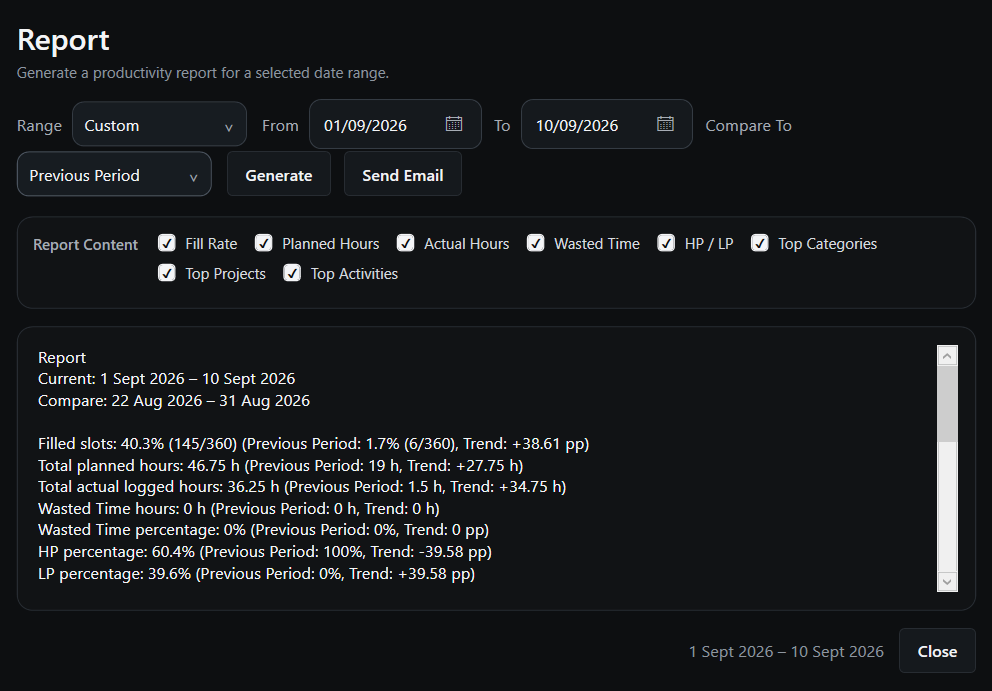The height and width of the screenshot is (691, 992).
Task: Click the 'Total actual logged hours' line
Action: pos(302,487)
